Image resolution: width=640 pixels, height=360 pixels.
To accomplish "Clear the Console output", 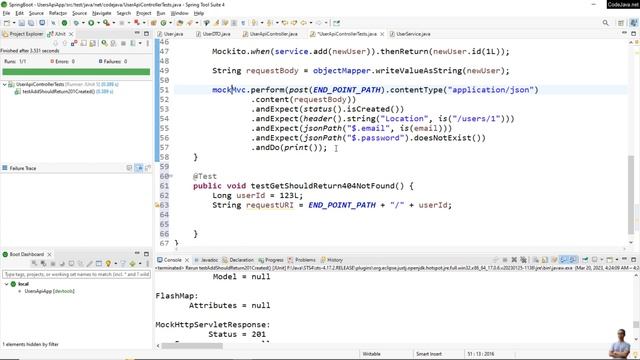I will (x=536, y=260).
